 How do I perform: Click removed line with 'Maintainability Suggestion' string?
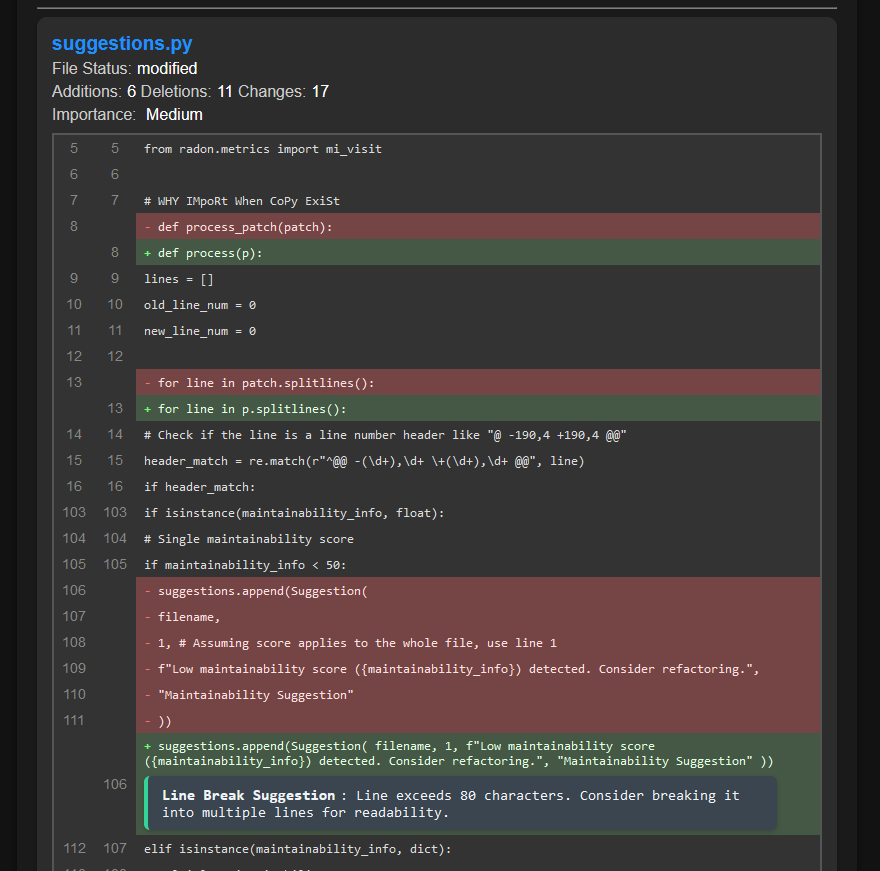(256, 695)
